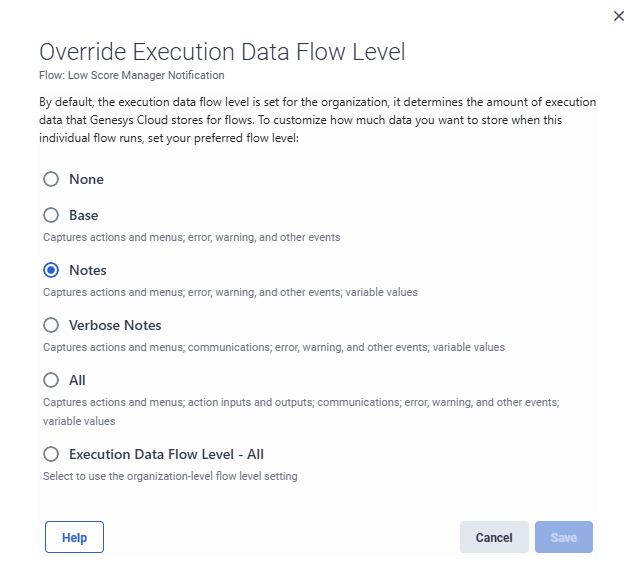Click the Save button

(x=563, y=537)
